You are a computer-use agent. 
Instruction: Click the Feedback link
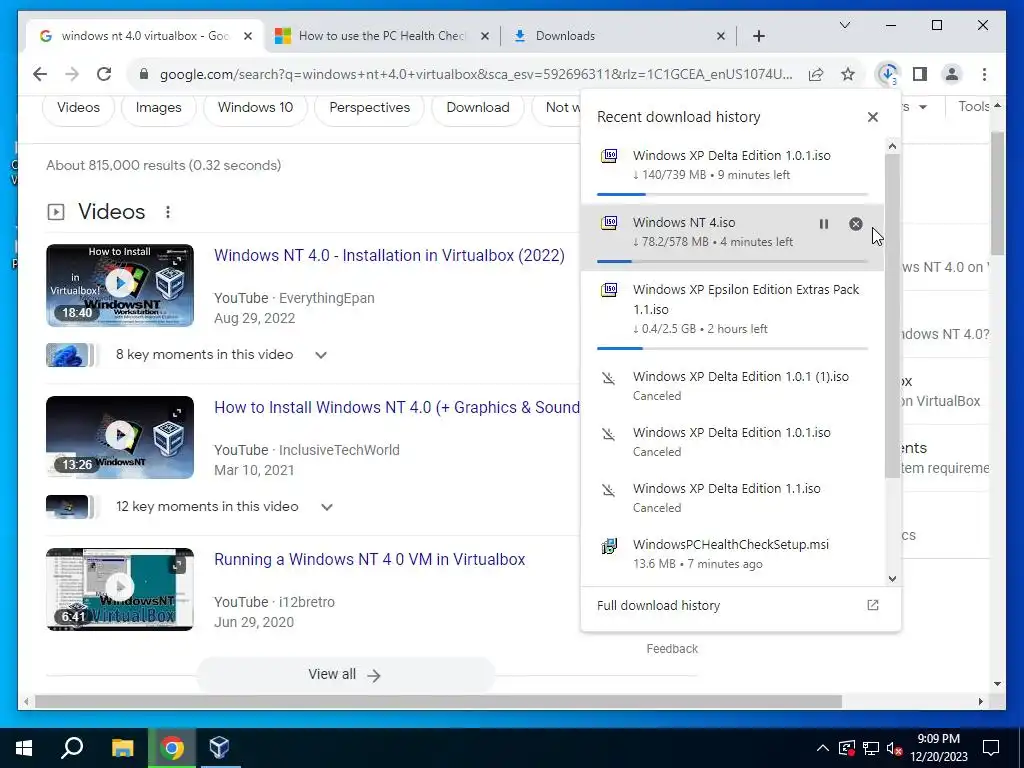[x=672, y=648]
